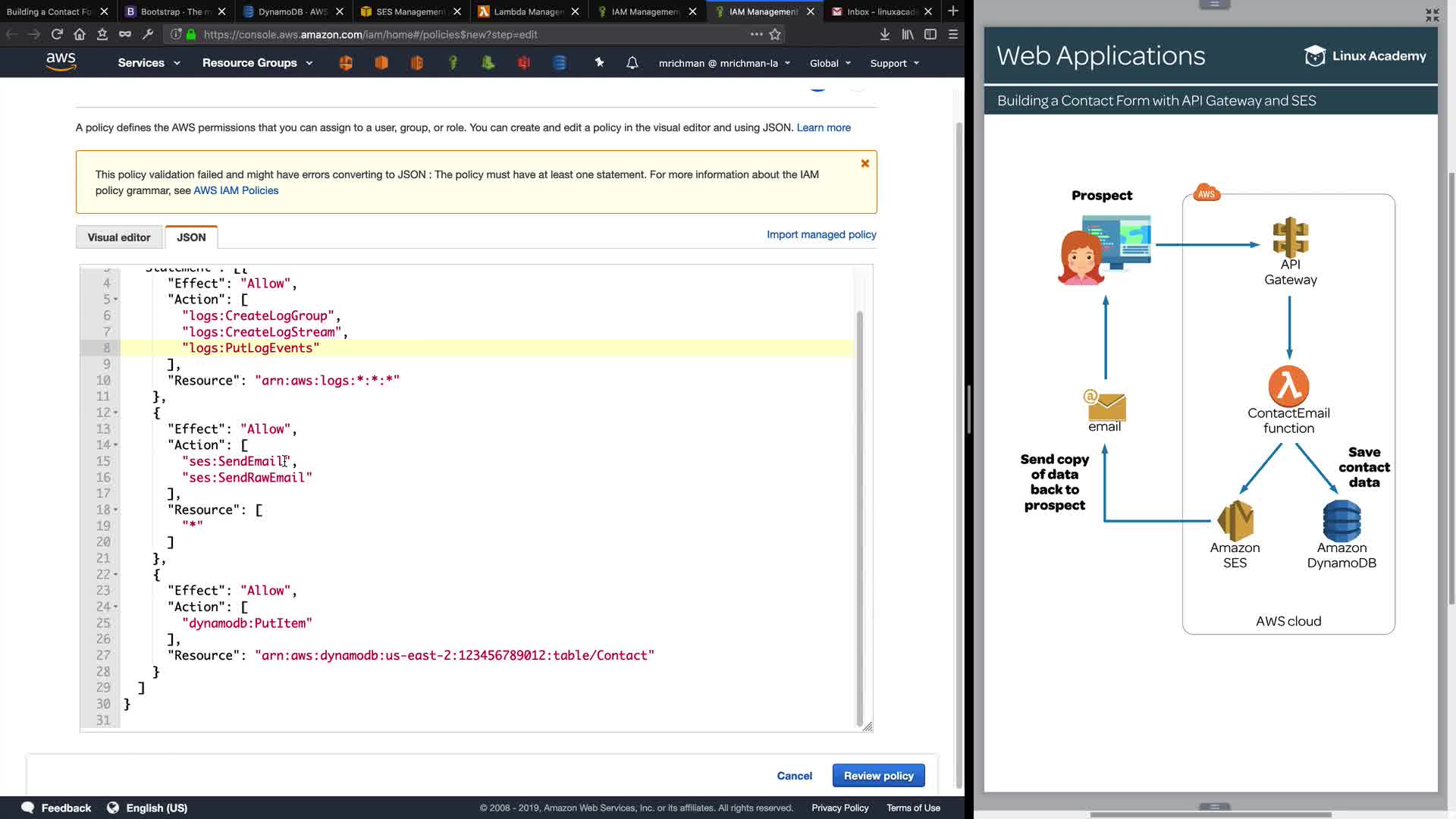Collapse the code fold at line 12
1456x819 pixels.
coord(115,413)
